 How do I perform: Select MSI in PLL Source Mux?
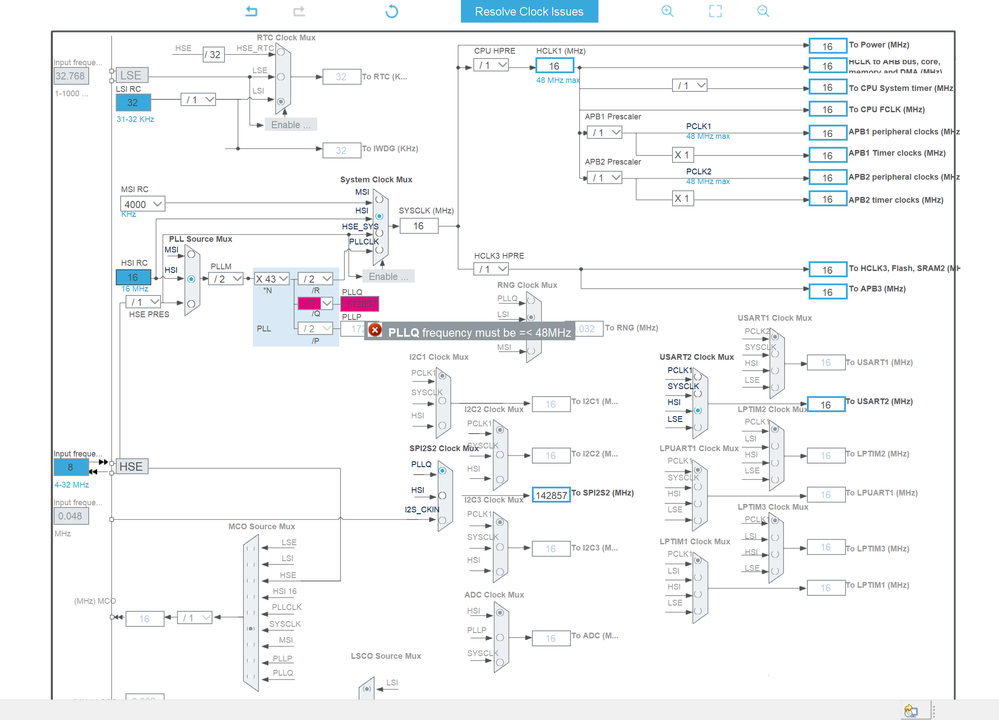(190, 254)
